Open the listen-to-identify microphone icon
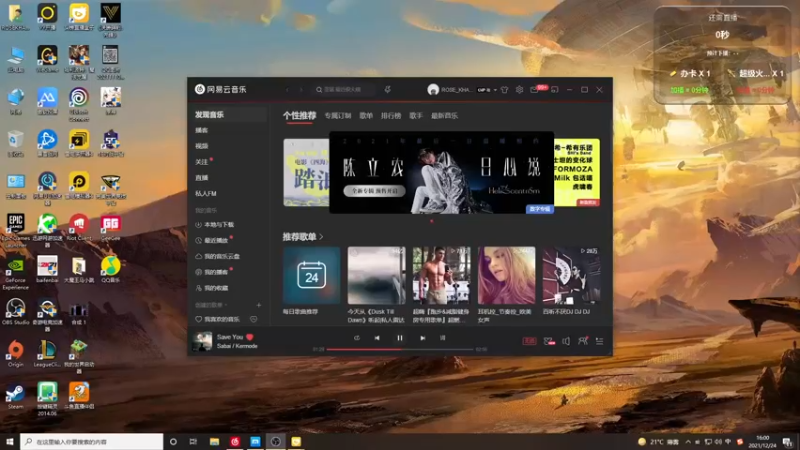The height and width of the screenshot is (450, 800). 387,89
